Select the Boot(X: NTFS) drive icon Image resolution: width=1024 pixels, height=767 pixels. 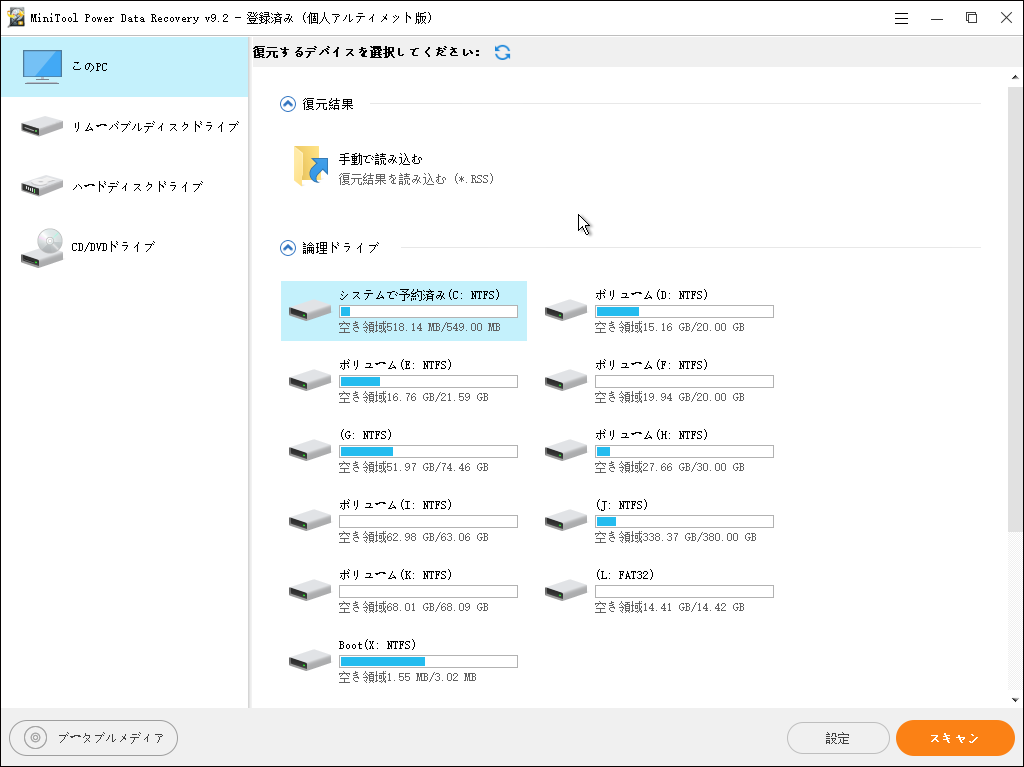click(x=308, y=659)
